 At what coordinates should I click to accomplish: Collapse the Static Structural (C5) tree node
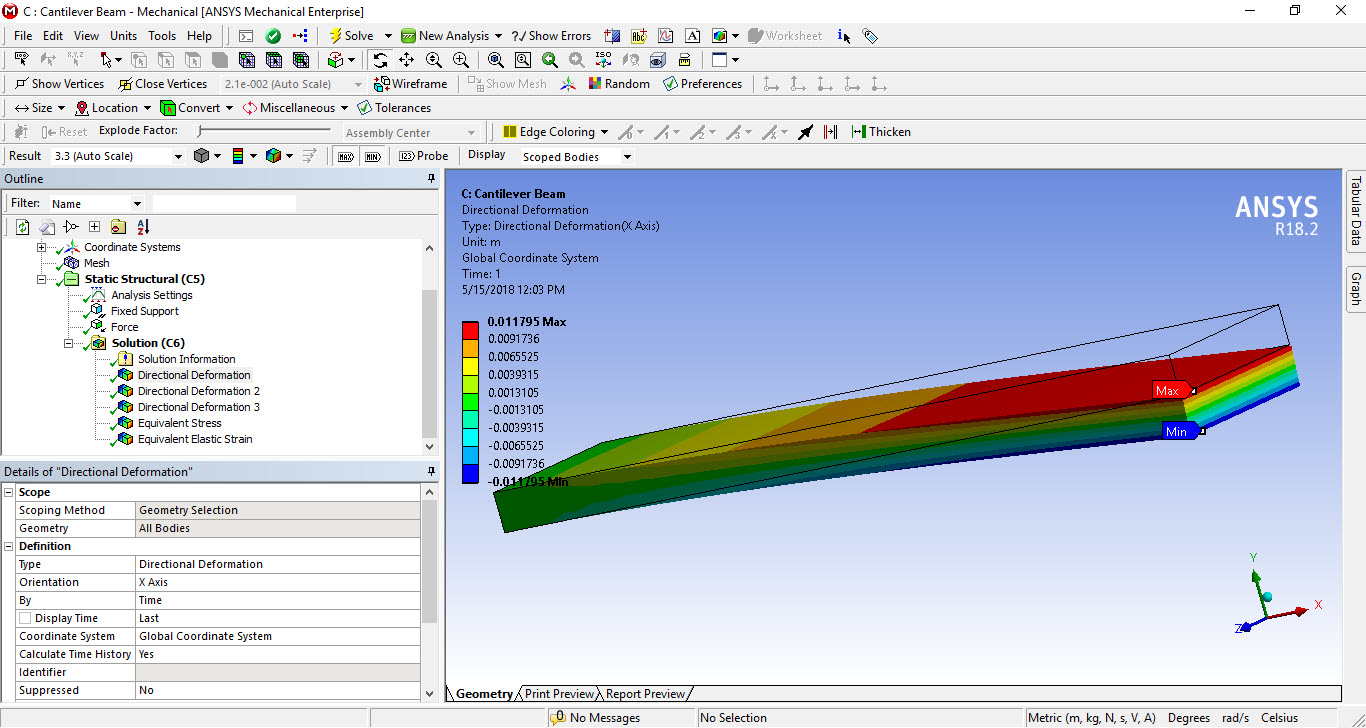tap(42, 279)
